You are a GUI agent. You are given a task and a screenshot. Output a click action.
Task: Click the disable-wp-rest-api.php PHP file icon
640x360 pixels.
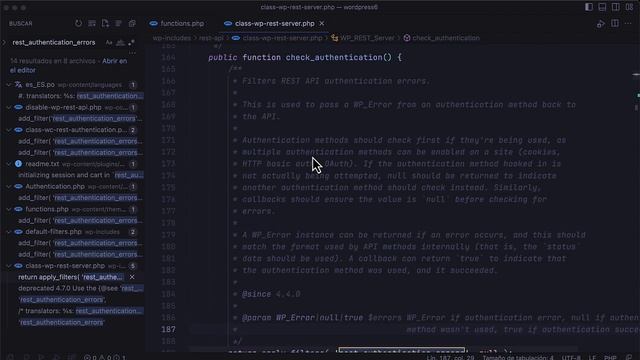(x=18, y=107)
